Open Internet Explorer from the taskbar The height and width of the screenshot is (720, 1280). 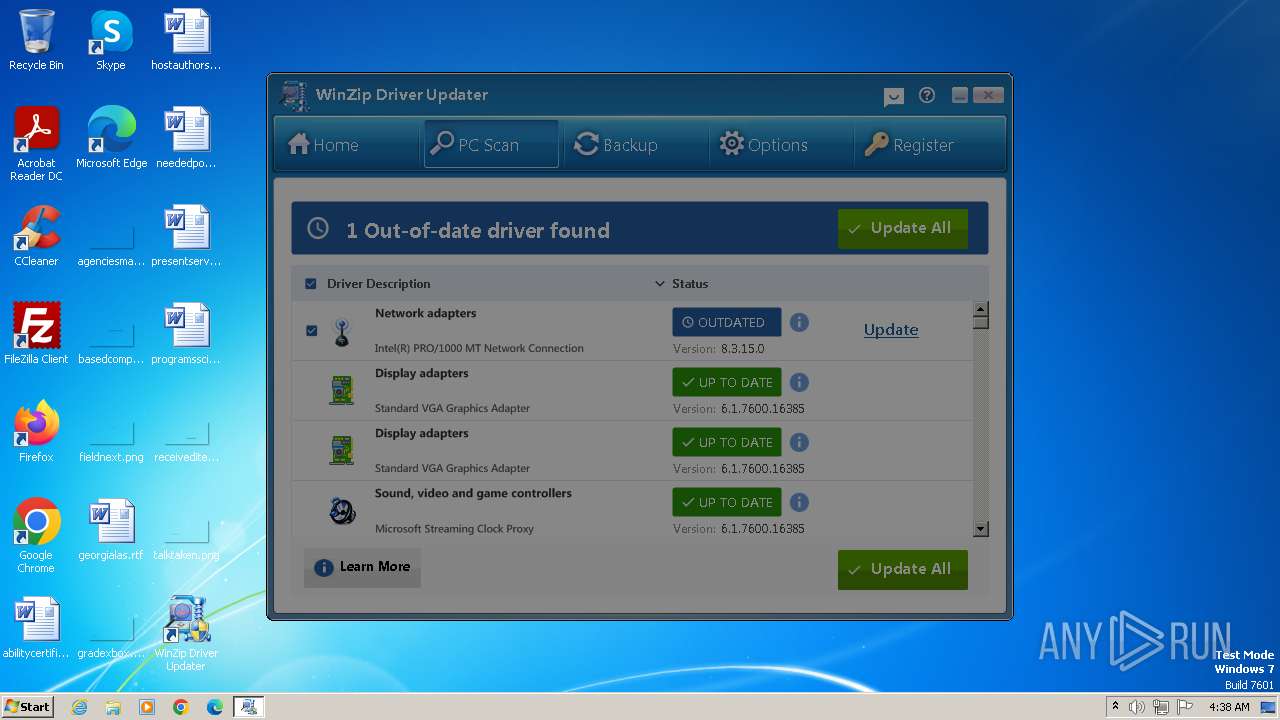79,707
